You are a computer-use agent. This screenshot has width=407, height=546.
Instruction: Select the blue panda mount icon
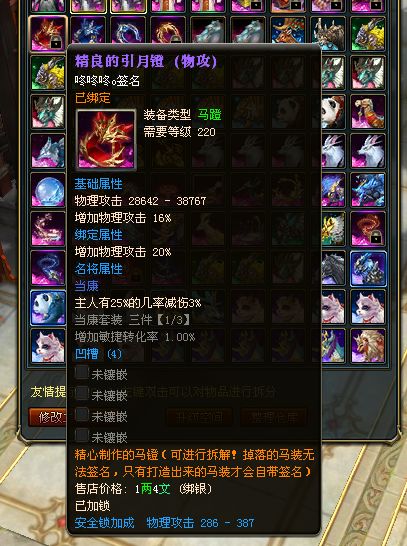(x=48, y=307)
